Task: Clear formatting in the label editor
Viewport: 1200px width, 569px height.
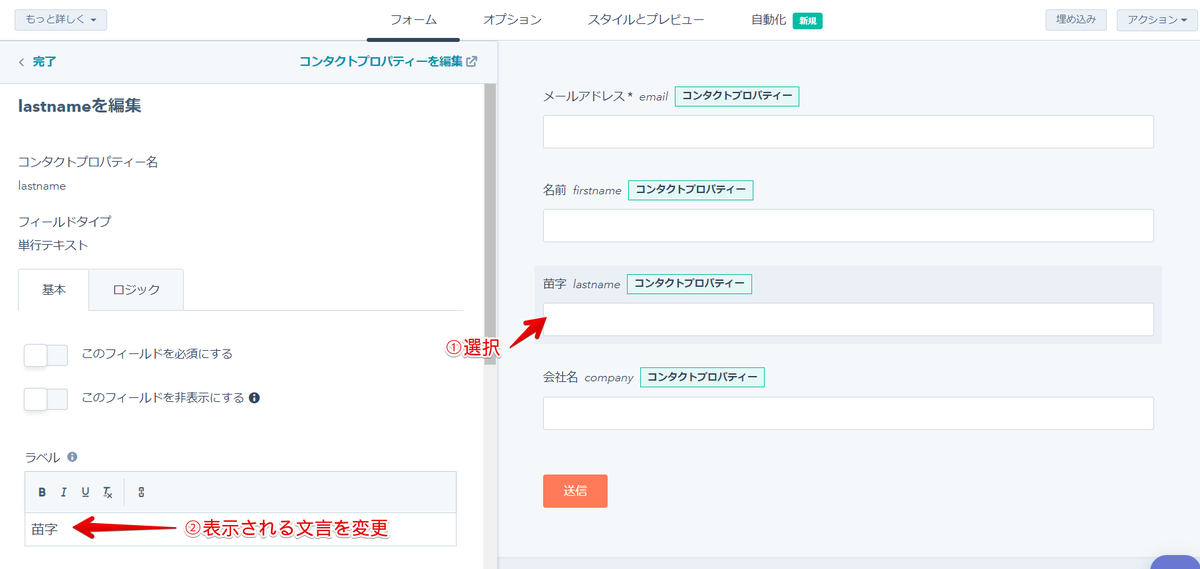Action: tap(107, 492)
